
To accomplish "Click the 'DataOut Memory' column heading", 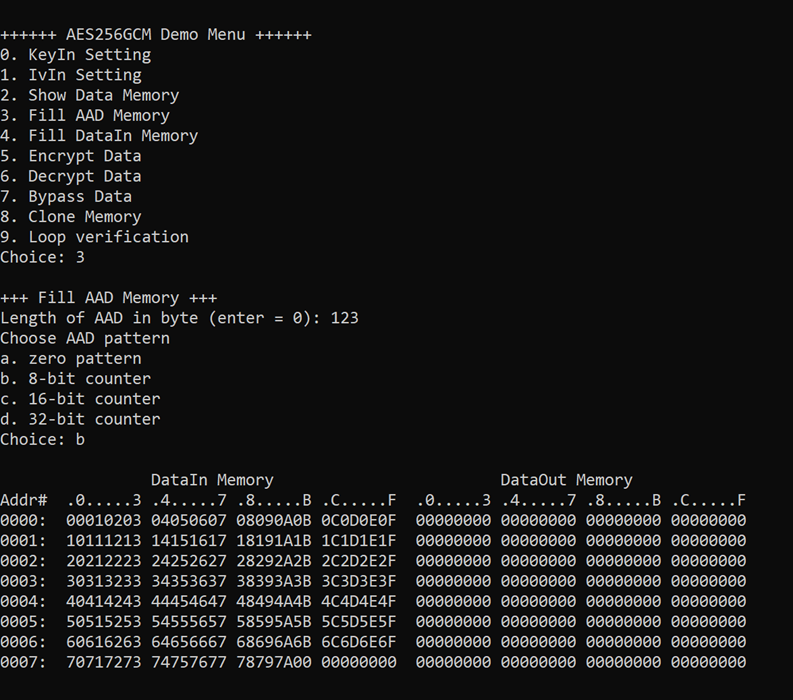I will point(566,479).
